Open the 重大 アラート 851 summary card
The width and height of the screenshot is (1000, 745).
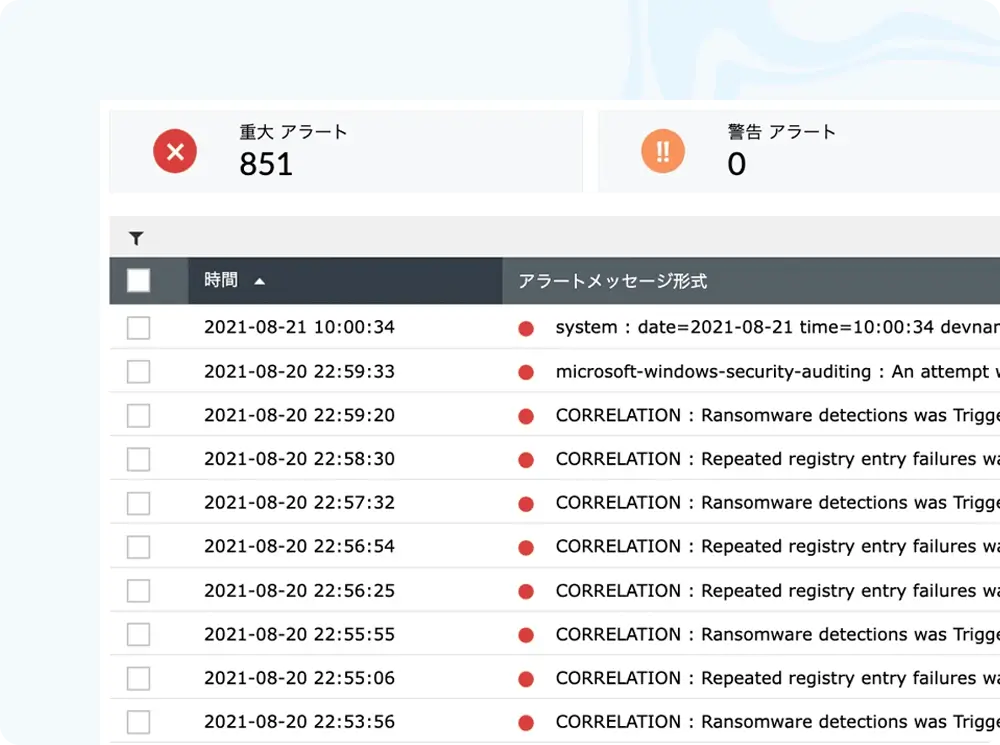[346, 151]
